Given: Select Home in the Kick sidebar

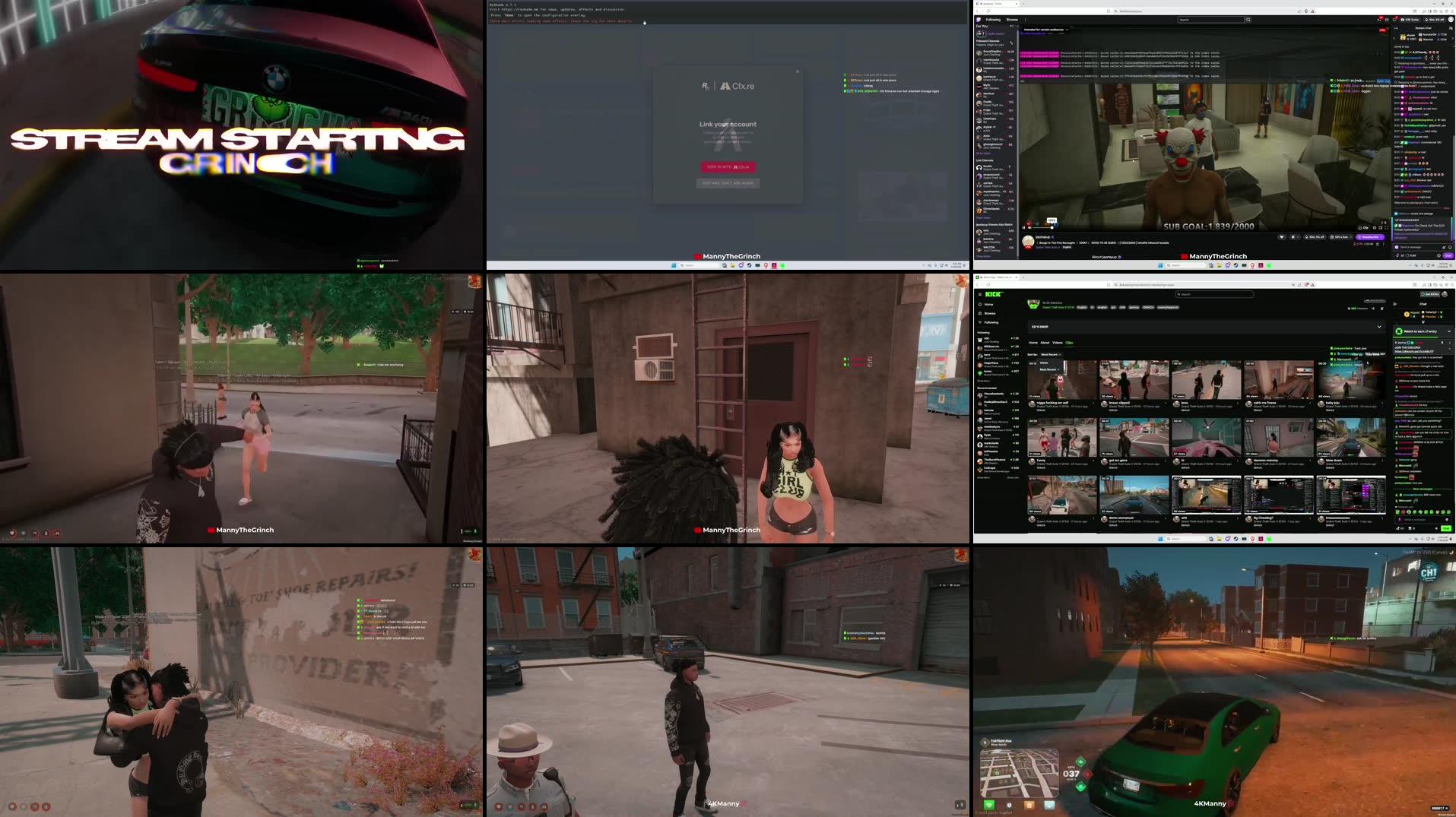Looking at the screenshot, I should [x=985, y=304].
